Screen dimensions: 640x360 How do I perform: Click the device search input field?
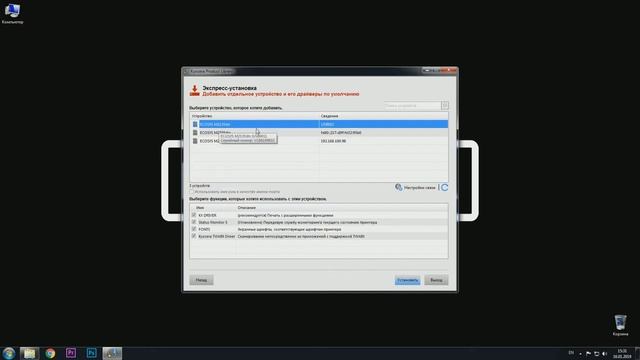(412, 106)
